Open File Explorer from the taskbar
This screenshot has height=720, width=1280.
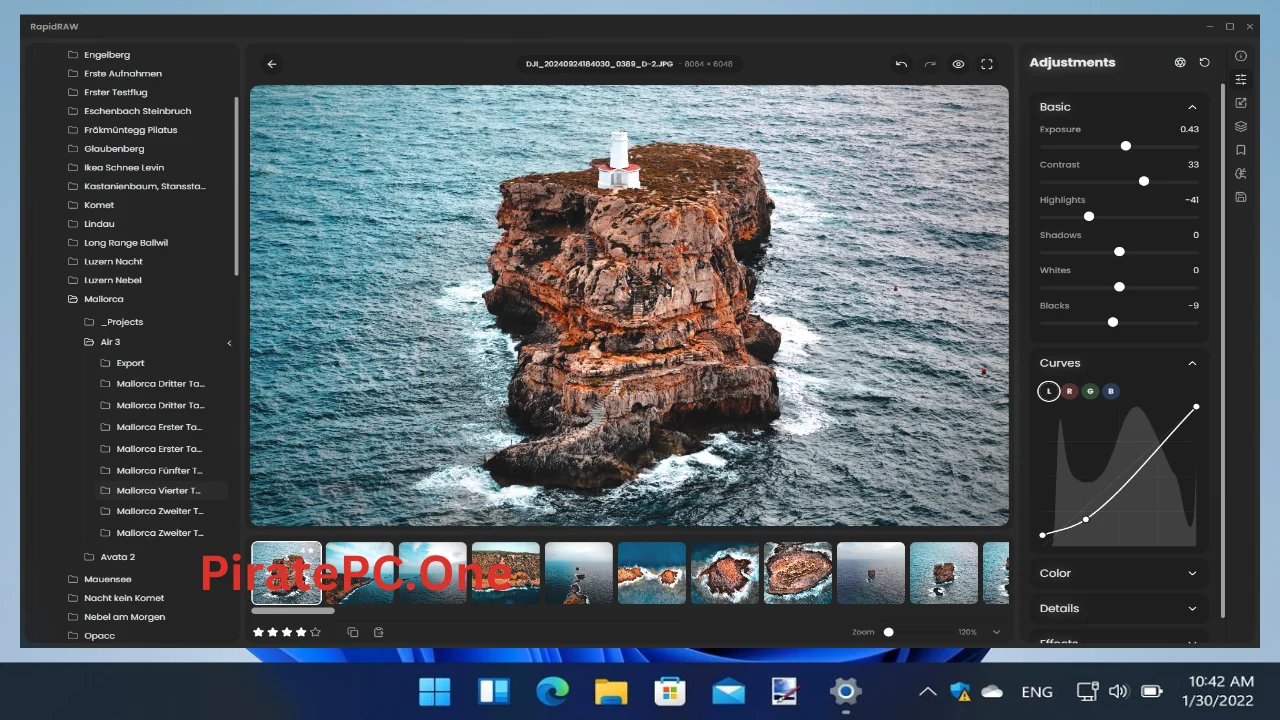611,691
